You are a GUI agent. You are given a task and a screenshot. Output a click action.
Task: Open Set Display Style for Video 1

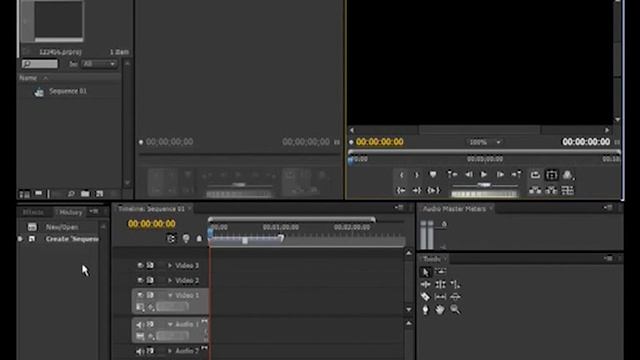[140, 307]
